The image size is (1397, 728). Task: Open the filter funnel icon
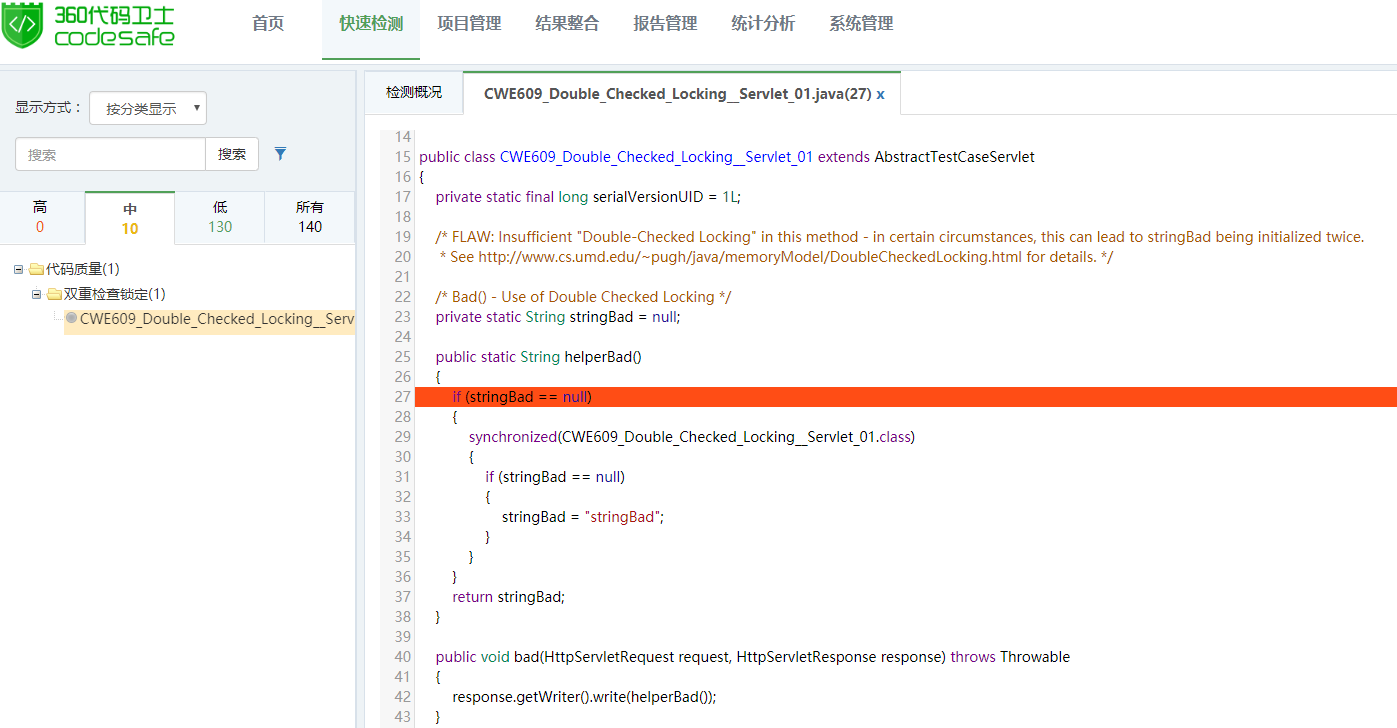[x=281, y=154]
